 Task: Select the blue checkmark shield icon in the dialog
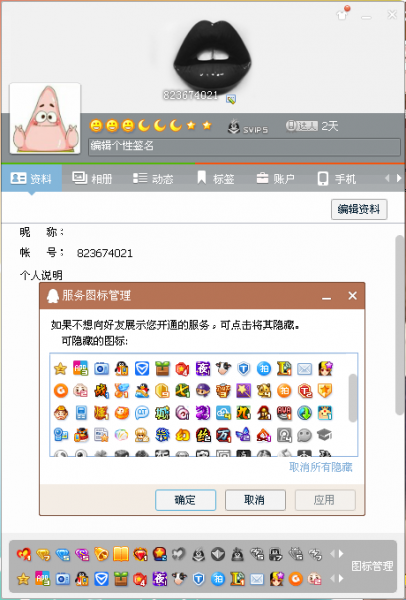[x=142, y=368]
